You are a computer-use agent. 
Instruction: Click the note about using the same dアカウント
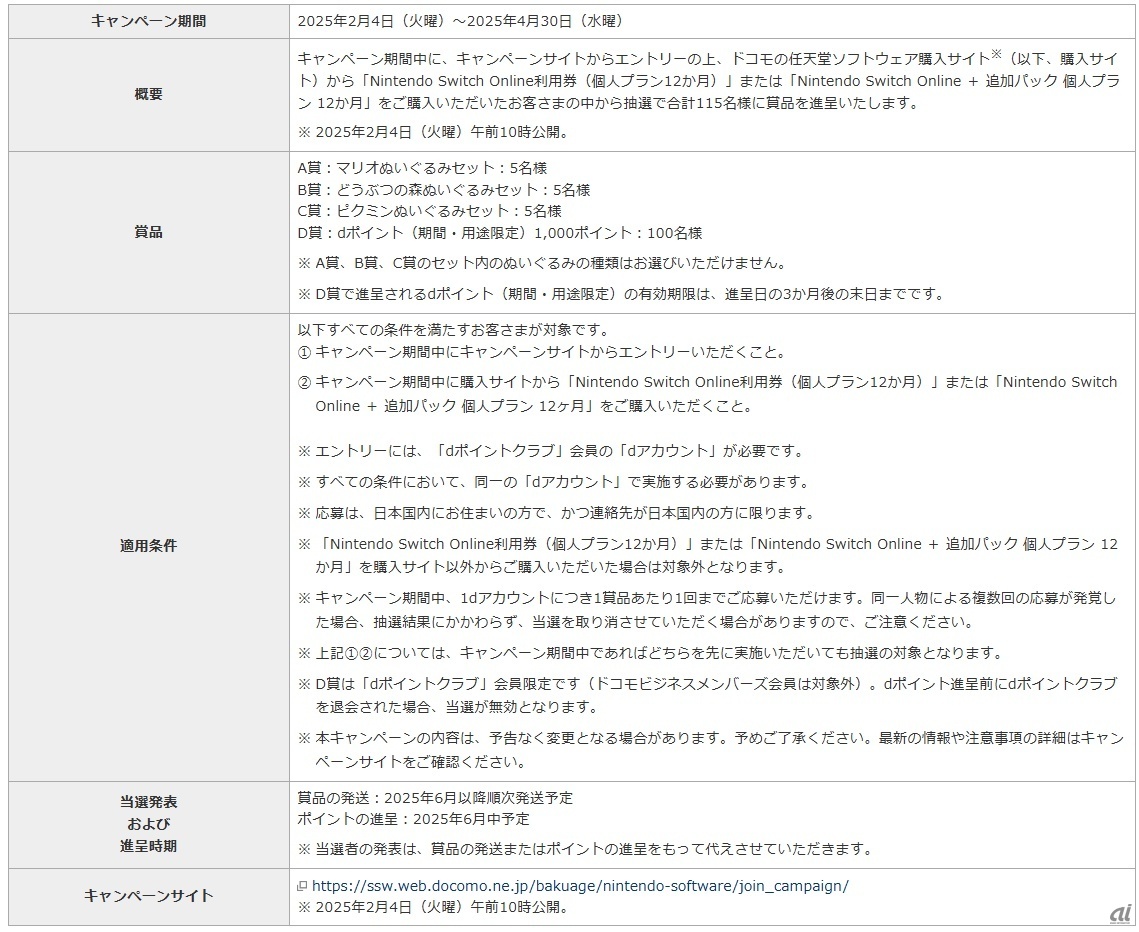(x=554, y=482)
